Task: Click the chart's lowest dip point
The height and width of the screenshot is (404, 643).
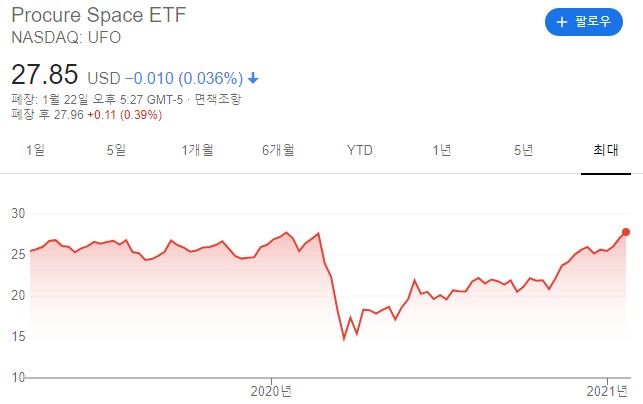Action: (x=344, y=338)
